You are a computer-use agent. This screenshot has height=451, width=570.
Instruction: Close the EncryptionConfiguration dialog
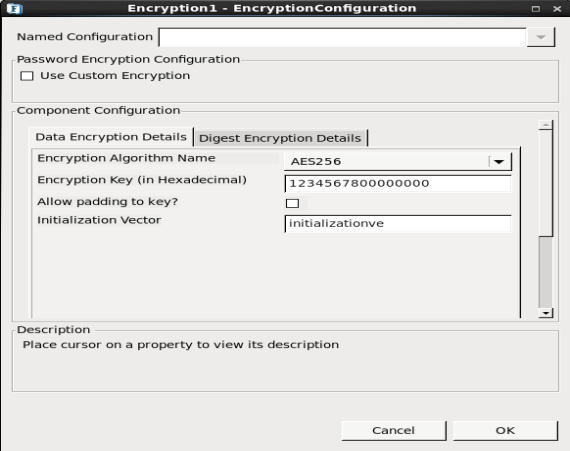[x=557, y=9]
